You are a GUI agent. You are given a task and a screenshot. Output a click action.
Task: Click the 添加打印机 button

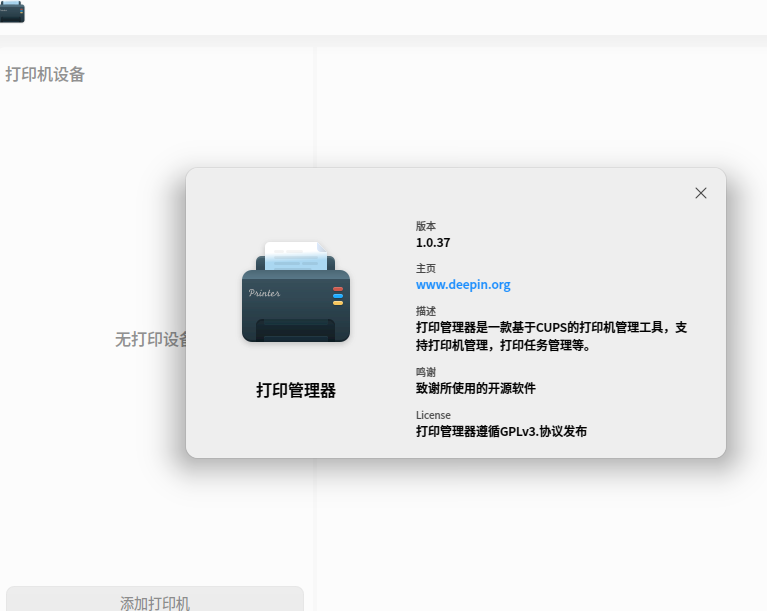pyautogui.click(x=155, y=600)
